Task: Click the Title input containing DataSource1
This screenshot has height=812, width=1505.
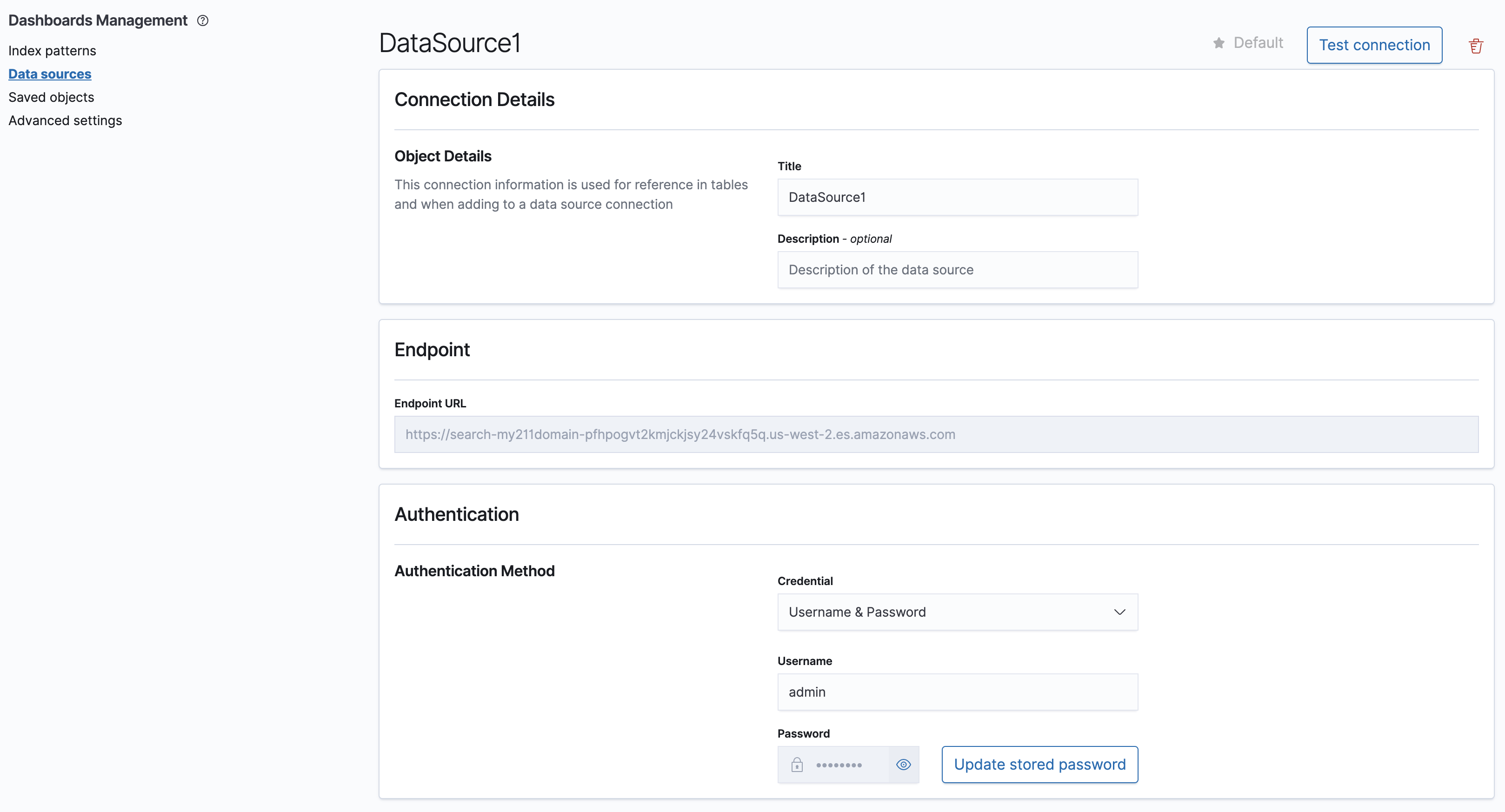Action: point(957,197)
